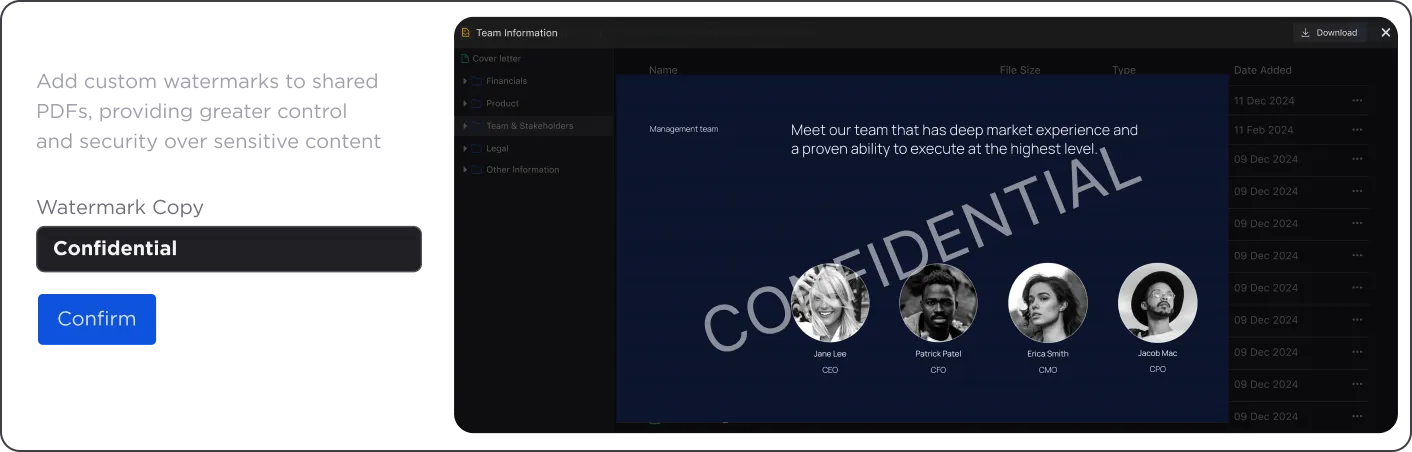Select the Product folder
Screen dimensions: 1412x452
pos(496,104)
